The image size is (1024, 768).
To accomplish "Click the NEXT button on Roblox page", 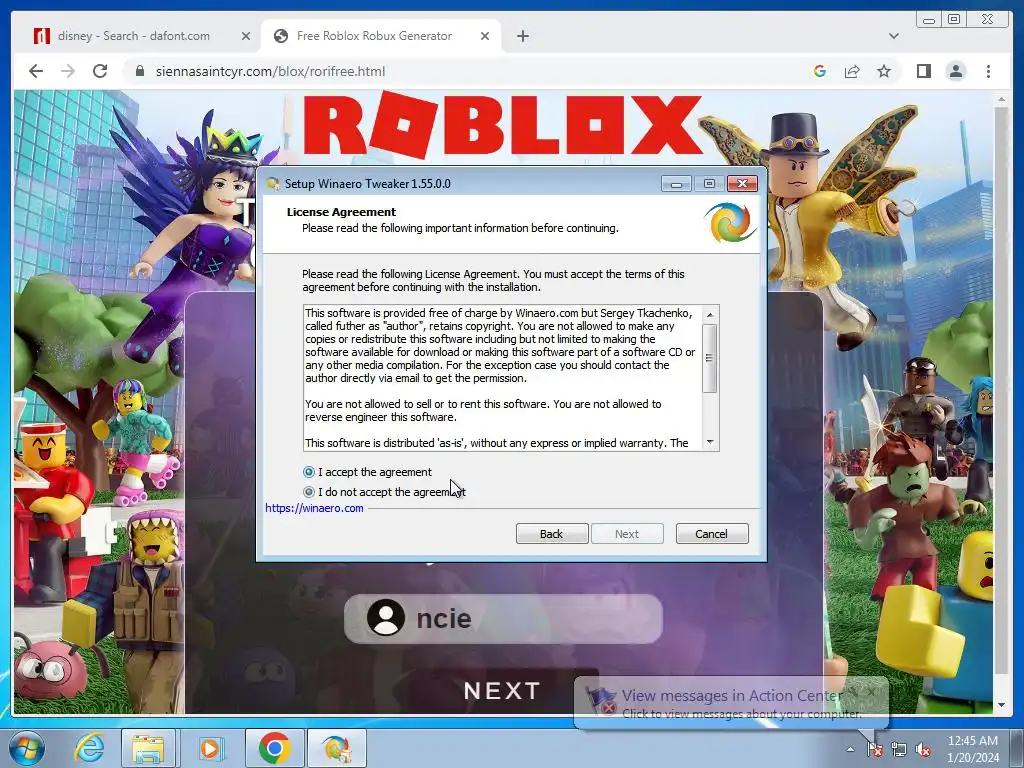I will tap(502, 690).
